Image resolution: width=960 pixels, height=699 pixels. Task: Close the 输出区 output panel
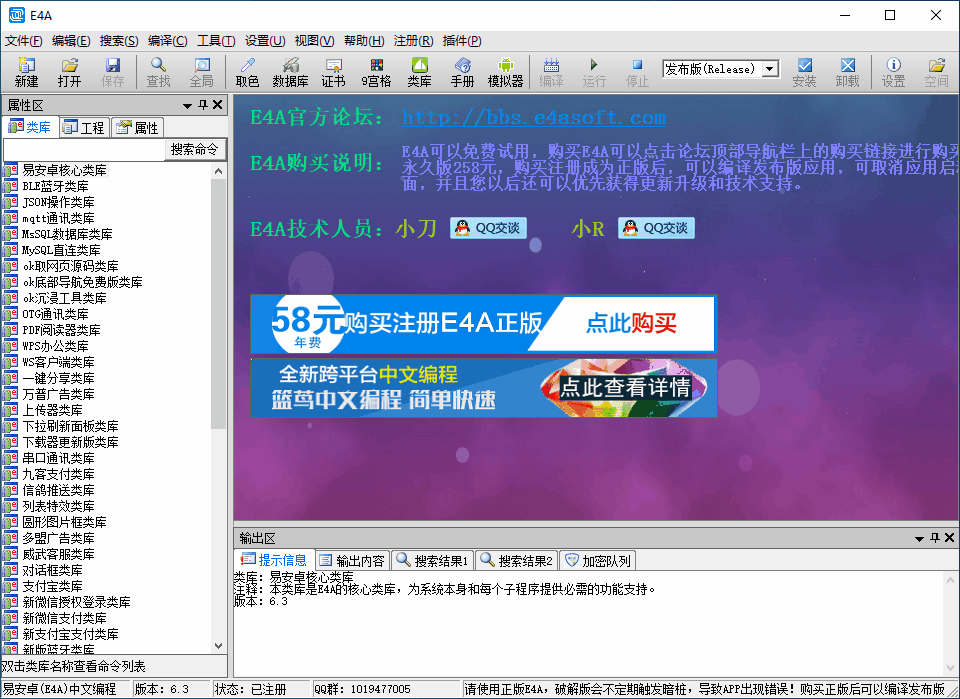coord(950,538)
